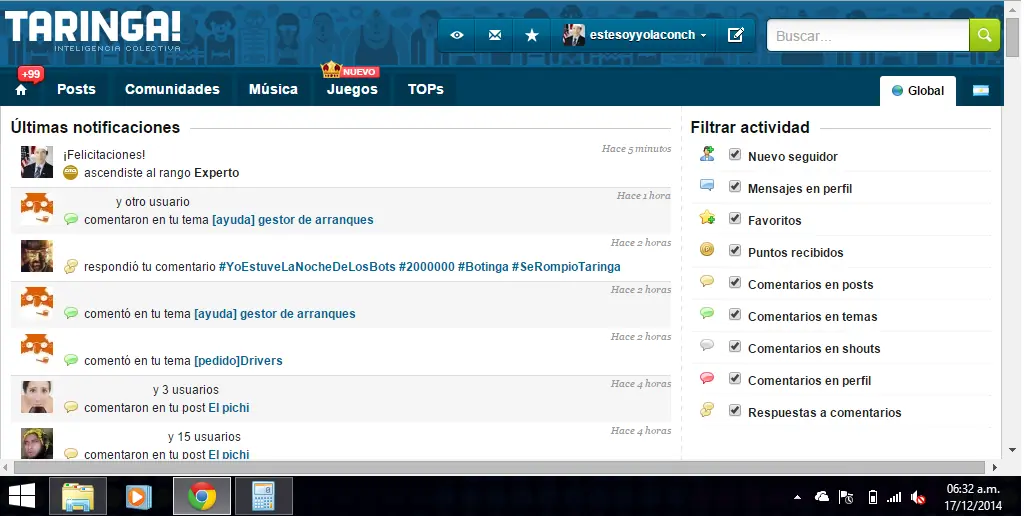
Task: Uncheck the Nuevo seguidor checkbox
Action: pos(735,155)
